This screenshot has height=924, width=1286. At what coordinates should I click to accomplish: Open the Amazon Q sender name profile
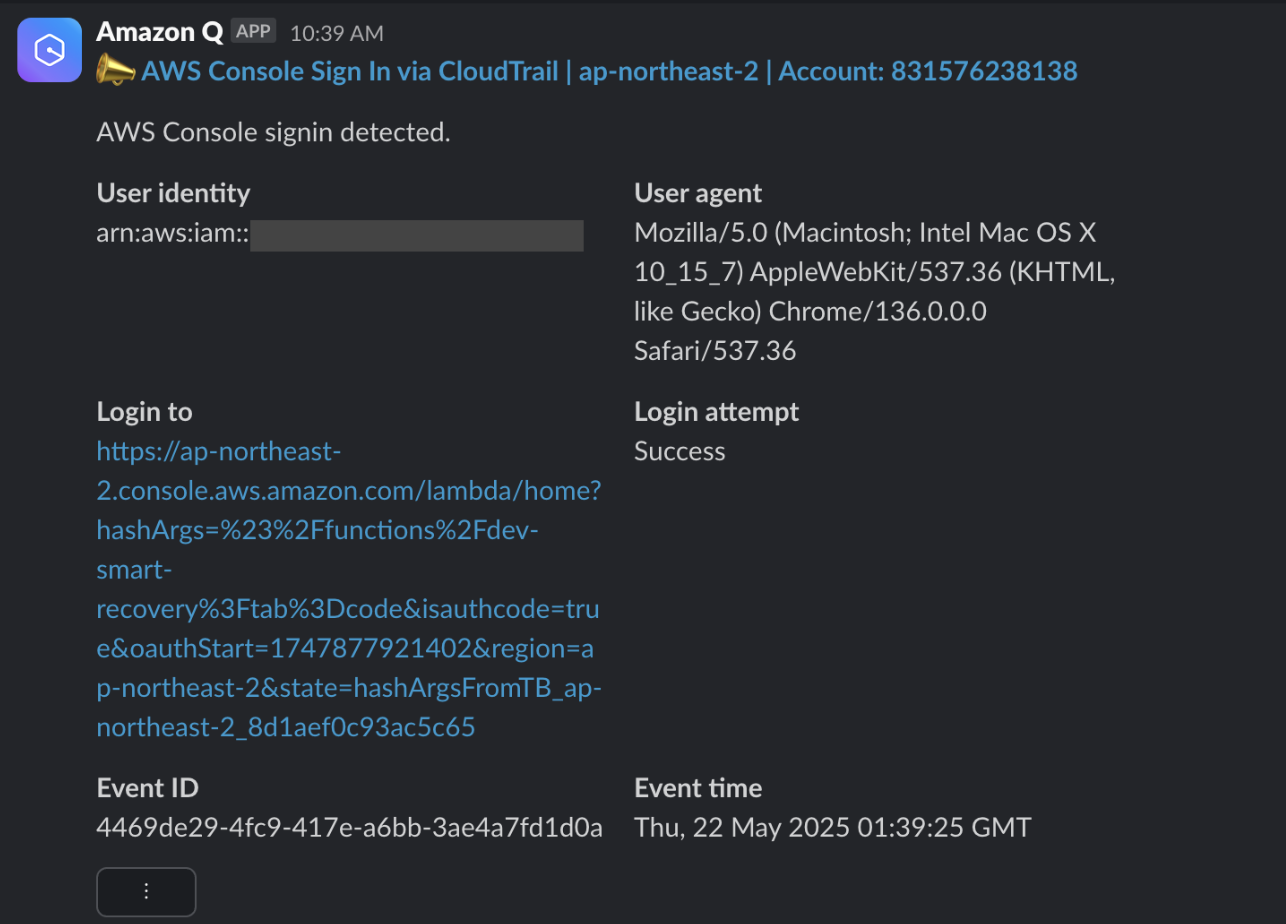(159, 32)
